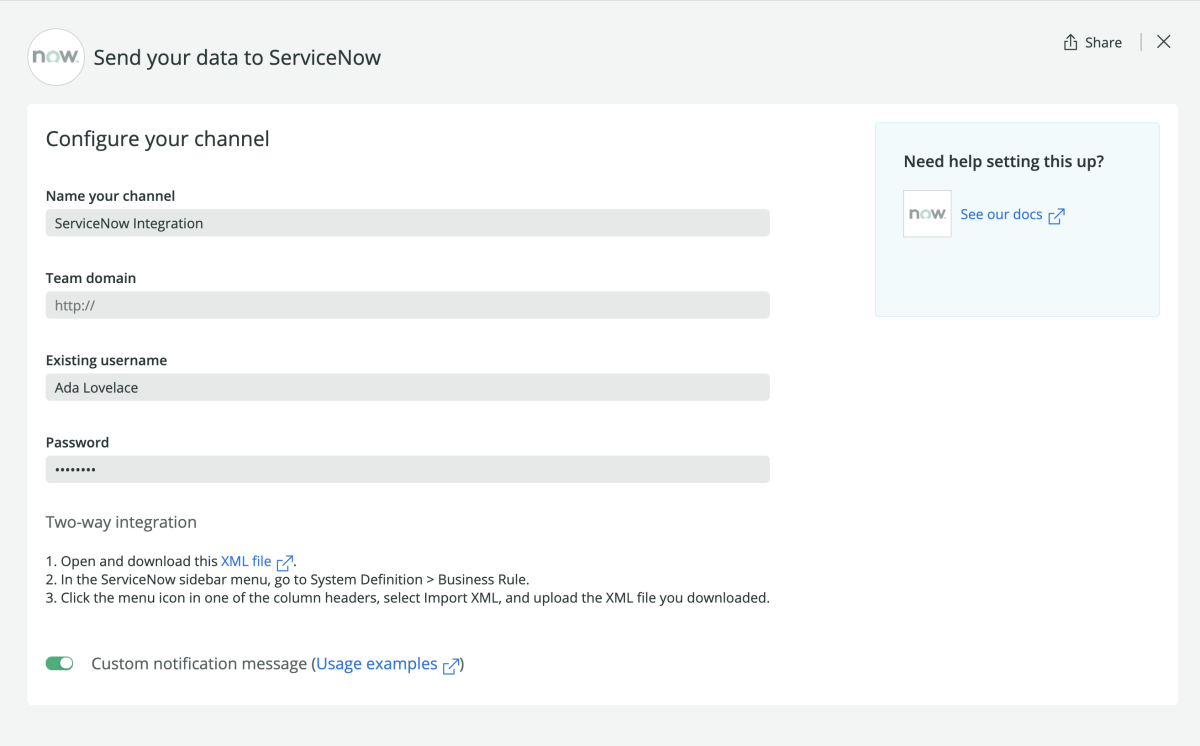Screen dimensions: 1200x746
Task: Open the See our docs link
Action: 1001,214
